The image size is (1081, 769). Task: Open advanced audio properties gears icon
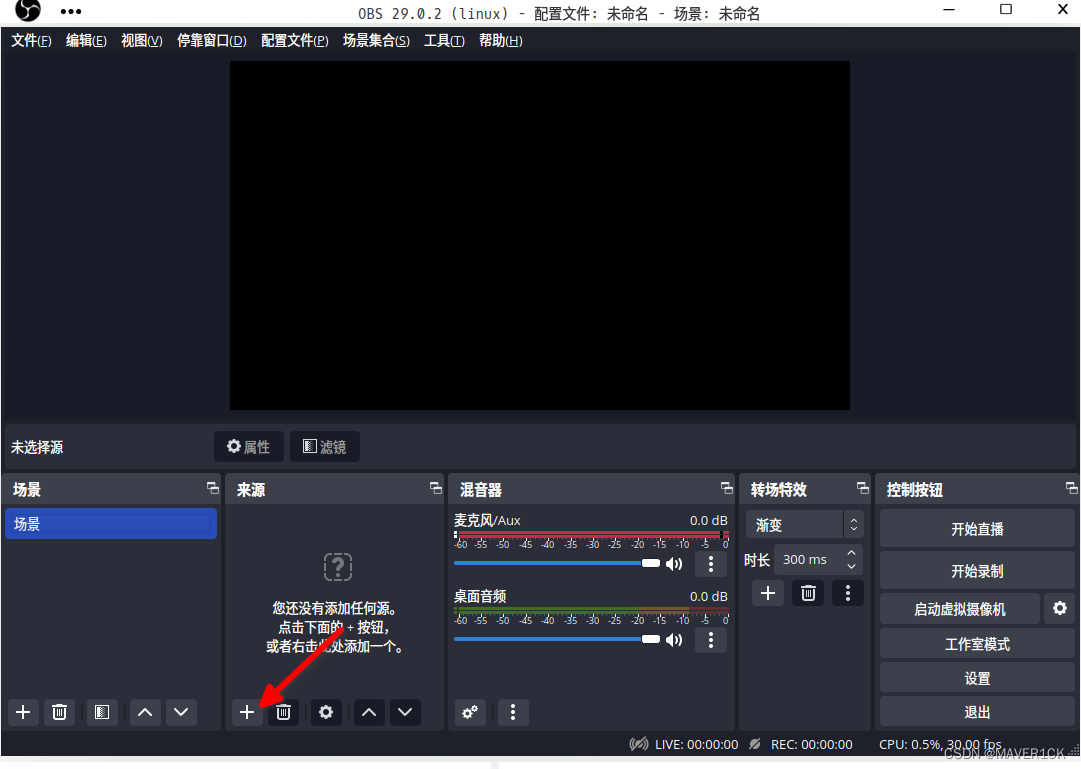[470, 712]
